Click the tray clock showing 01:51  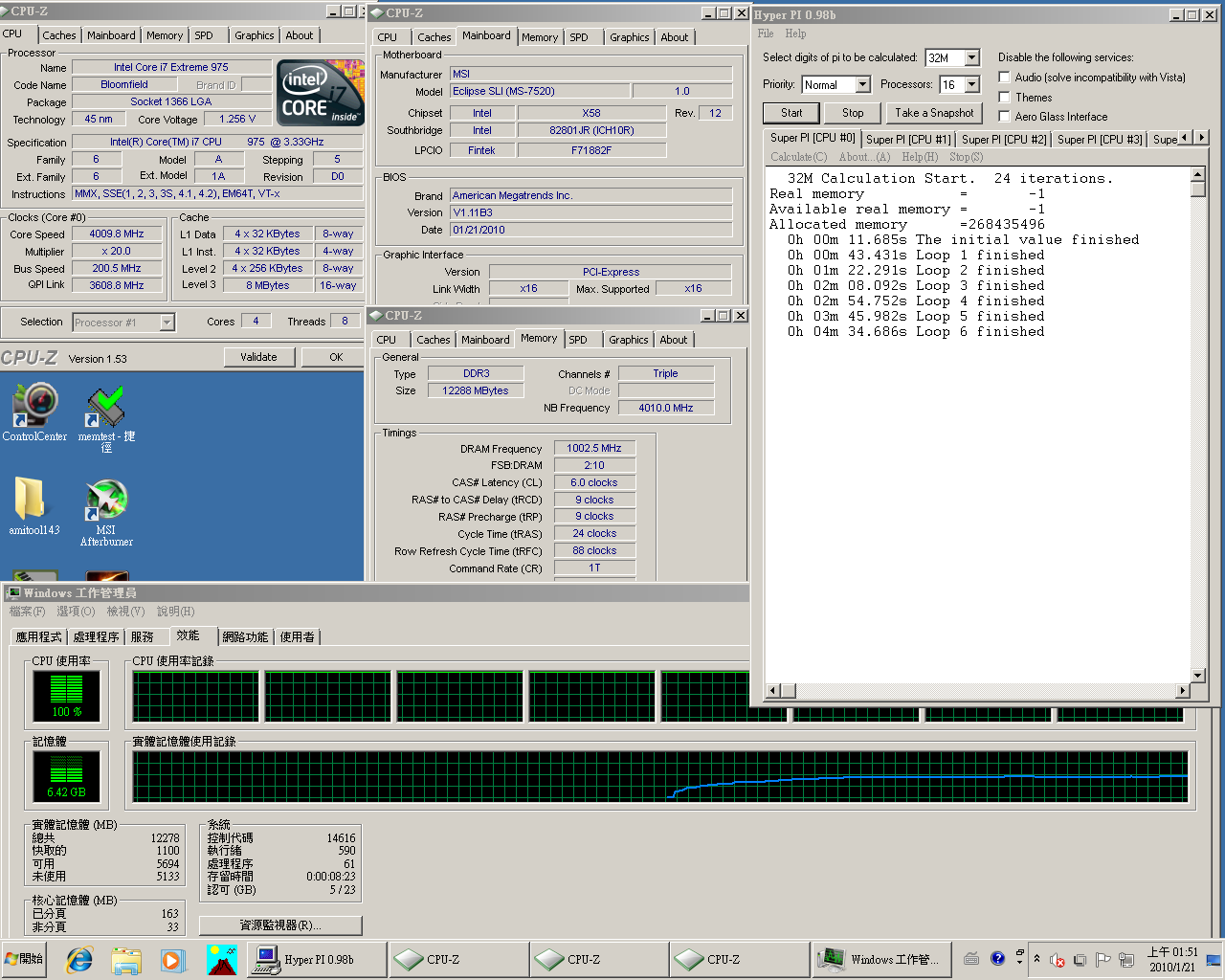click(x=1172, y=959)
